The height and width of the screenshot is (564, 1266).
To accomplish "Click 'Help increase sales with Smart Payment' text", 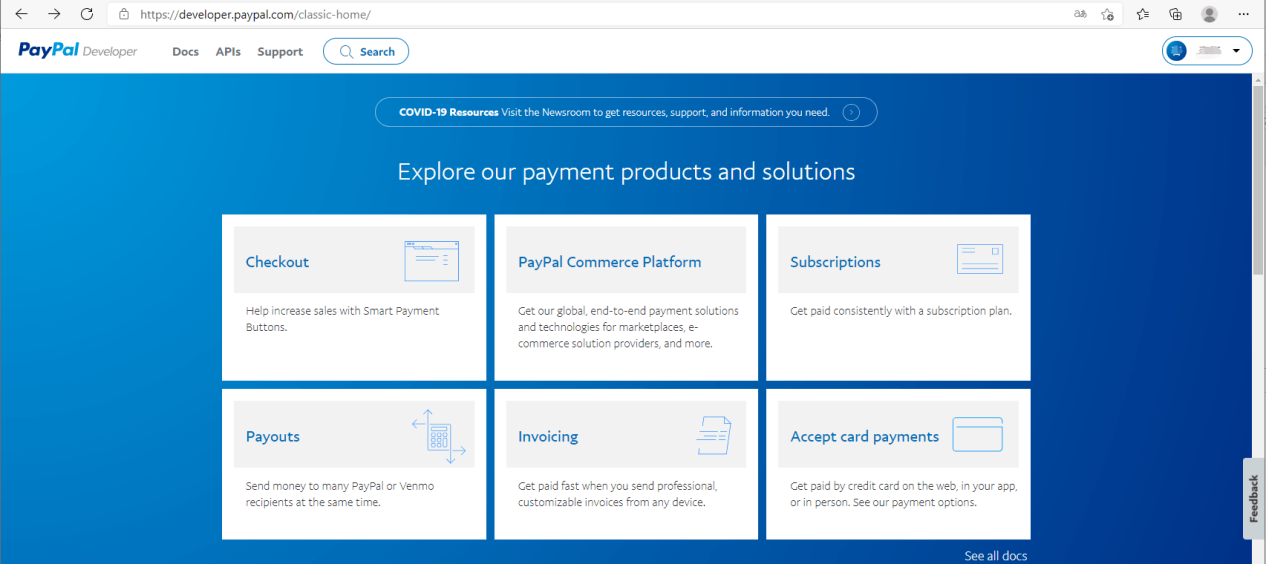I will click(x=342, y=311).
